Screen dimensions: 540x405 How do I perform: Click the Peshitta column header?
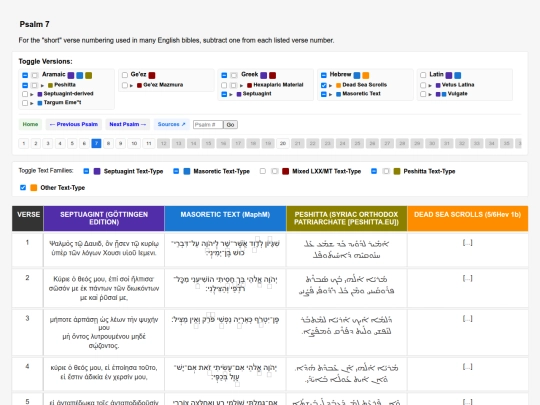346,218
